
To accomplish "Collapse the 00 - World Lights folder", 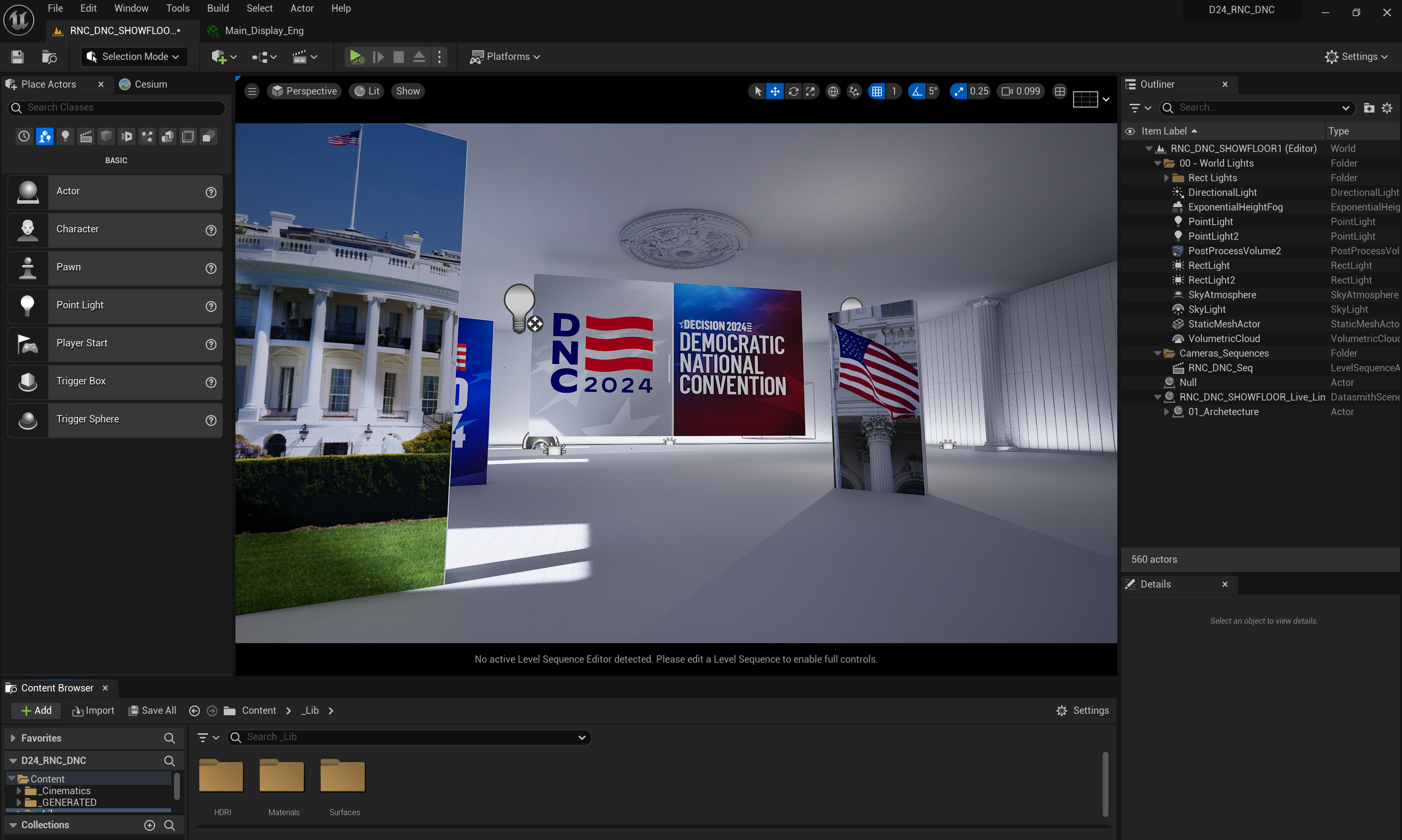I will tap(1158, 164).
